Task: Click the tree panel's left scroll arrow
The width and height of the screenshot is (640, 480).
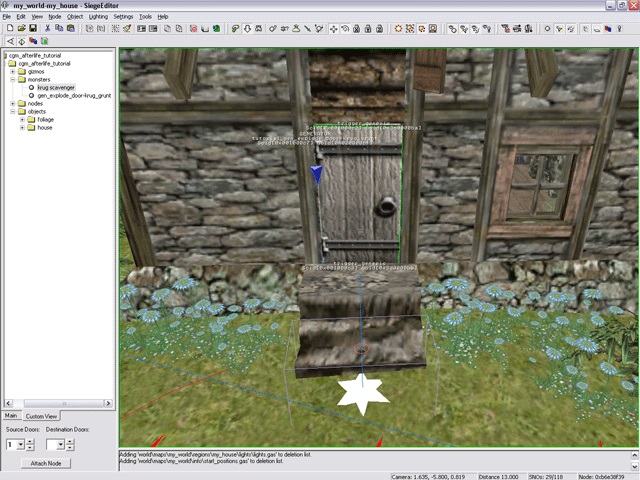Action: click(9, 403)
